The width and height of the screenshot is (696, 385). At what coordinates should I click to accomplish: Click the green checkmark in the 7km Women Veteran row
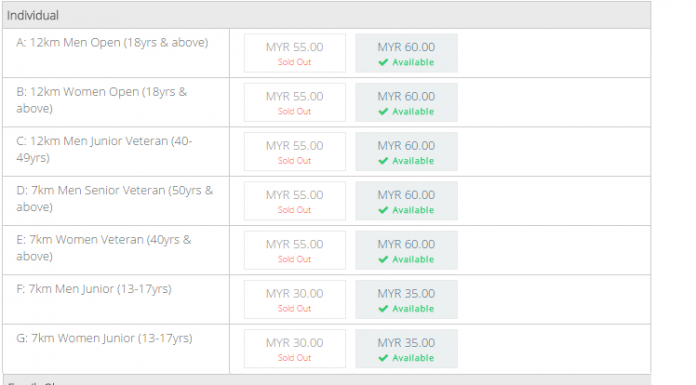[384, 259]
